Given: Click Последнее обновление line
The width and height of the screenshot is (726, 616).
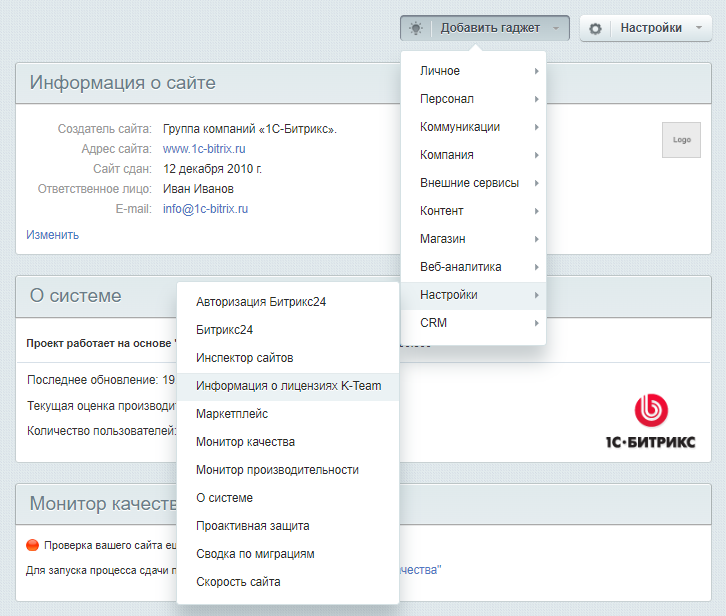Looking at the screenshot, I should [101, 380].
